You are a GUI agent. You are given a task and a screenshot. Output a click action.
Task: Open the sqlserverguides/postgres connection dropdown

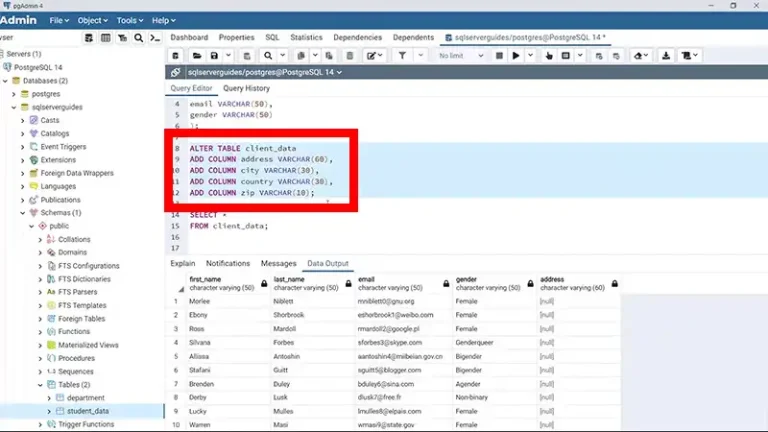coord(264,72)
